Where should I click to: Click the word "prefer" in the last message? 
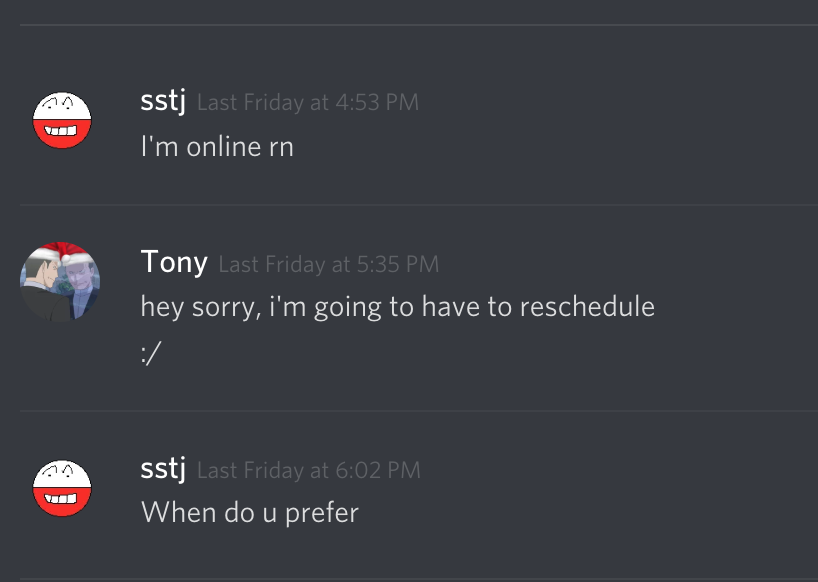coord(322,514)
